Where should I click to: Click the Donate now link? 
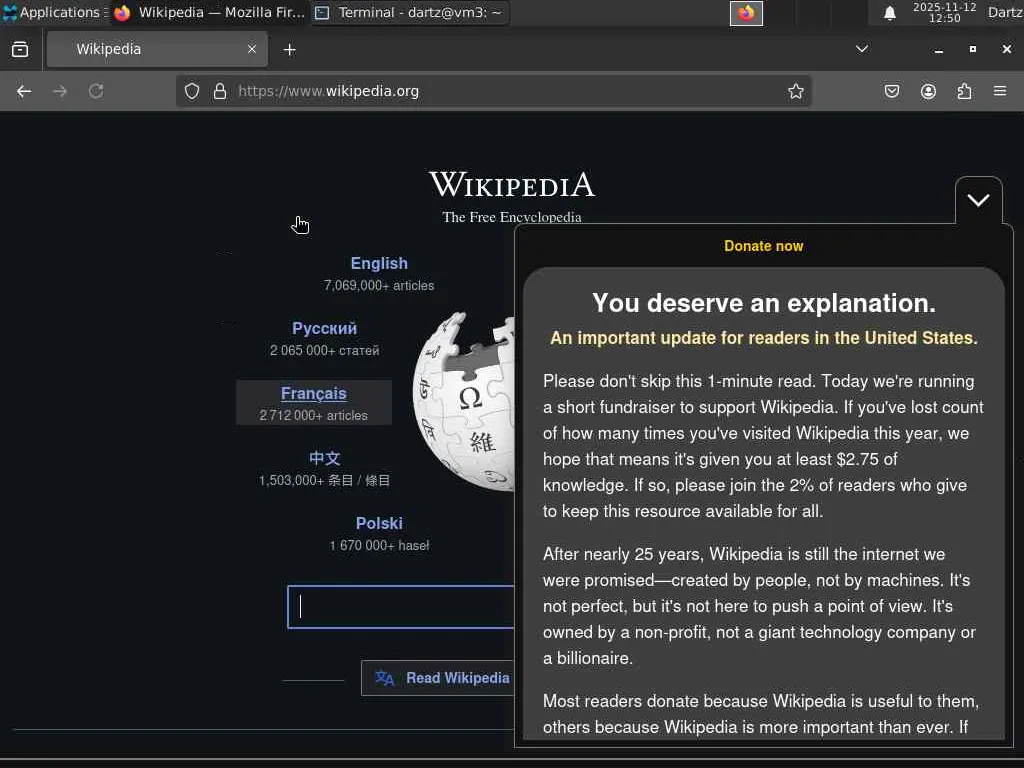tap(763, 246)
